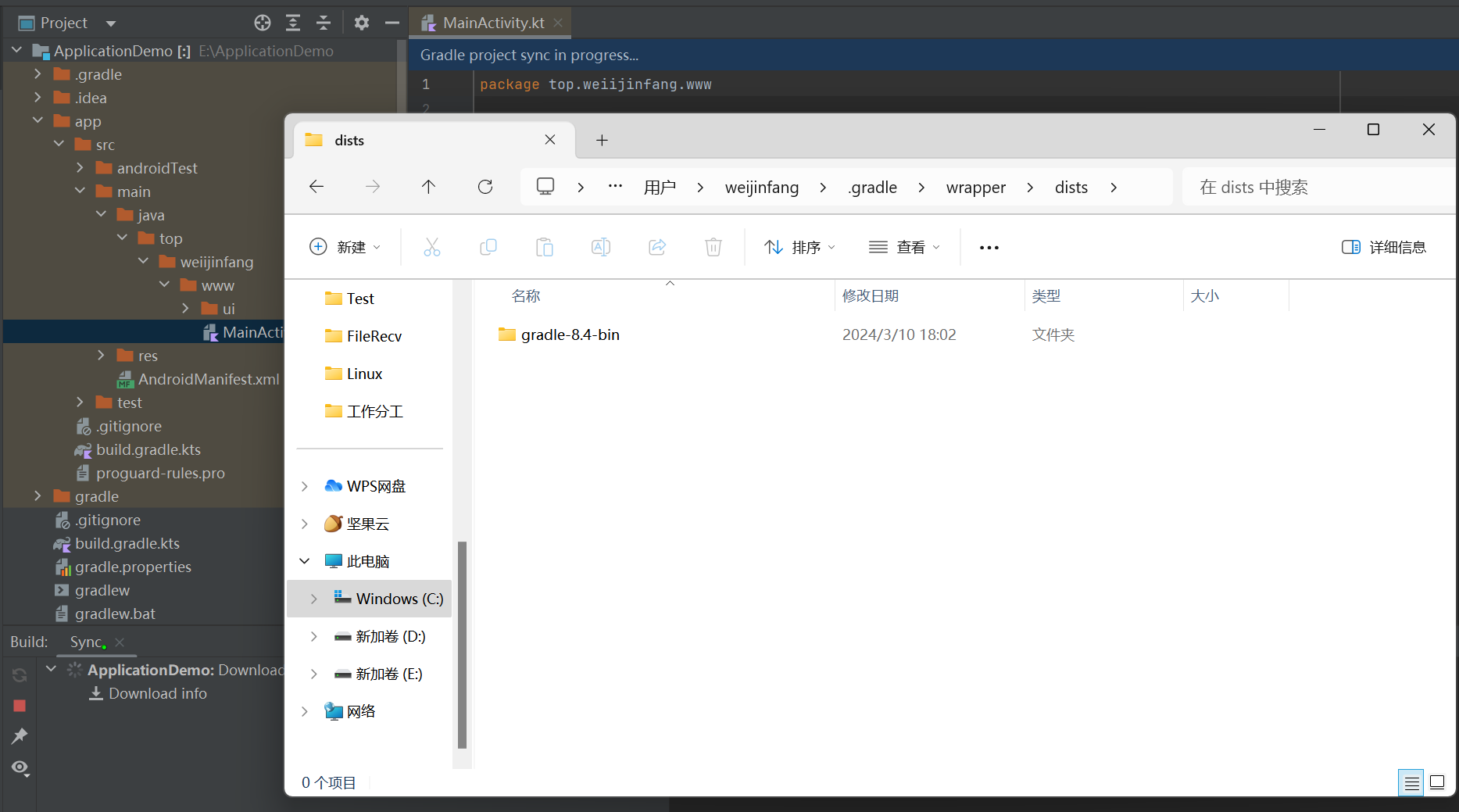Open the 查看 (View) dropdown
Screen dimensions: 1459x812
pos(904,247)
